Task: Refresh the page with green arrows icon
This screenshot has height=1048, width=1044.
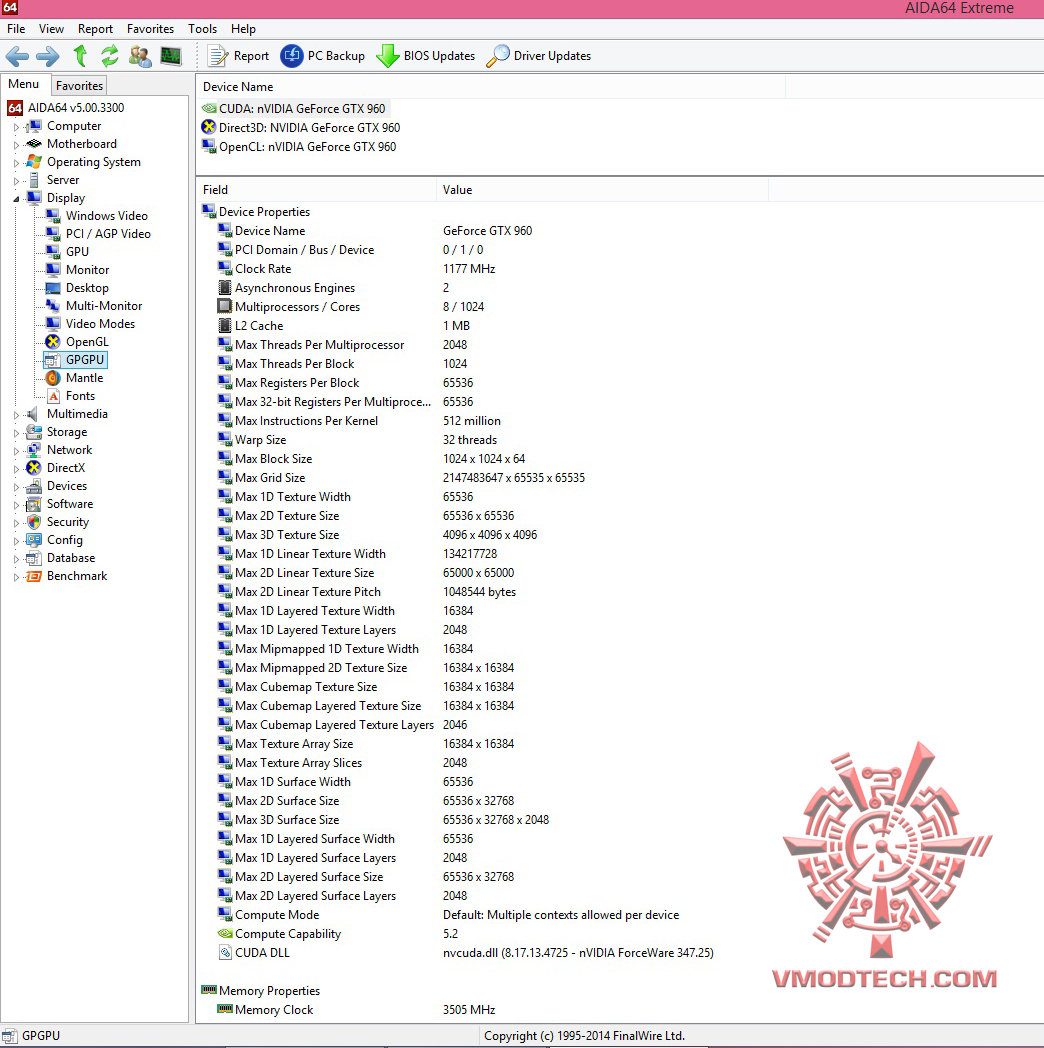Action: 110,56
